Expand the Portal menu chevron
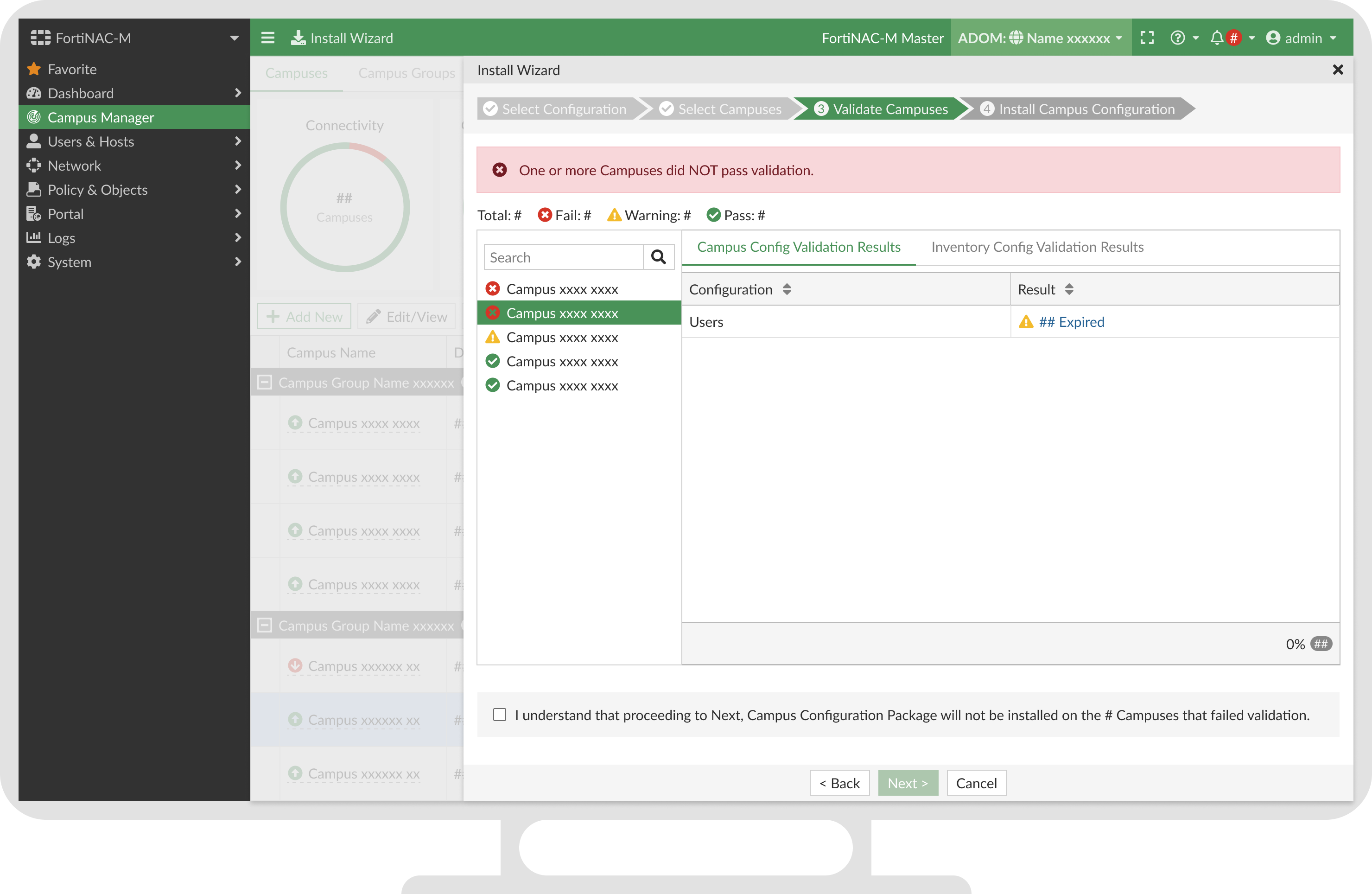This screenshot has height=894, width=1372. point(238,213)
